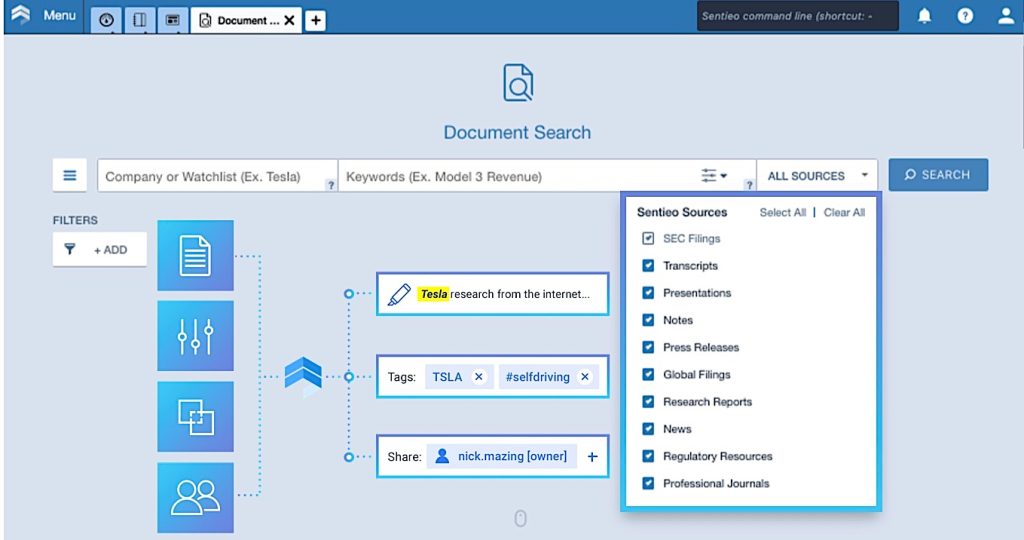Viewport: 1024px width, 540px height.
Task: Uncheck the Transcripts source checkbox
Action: (648, 266)
